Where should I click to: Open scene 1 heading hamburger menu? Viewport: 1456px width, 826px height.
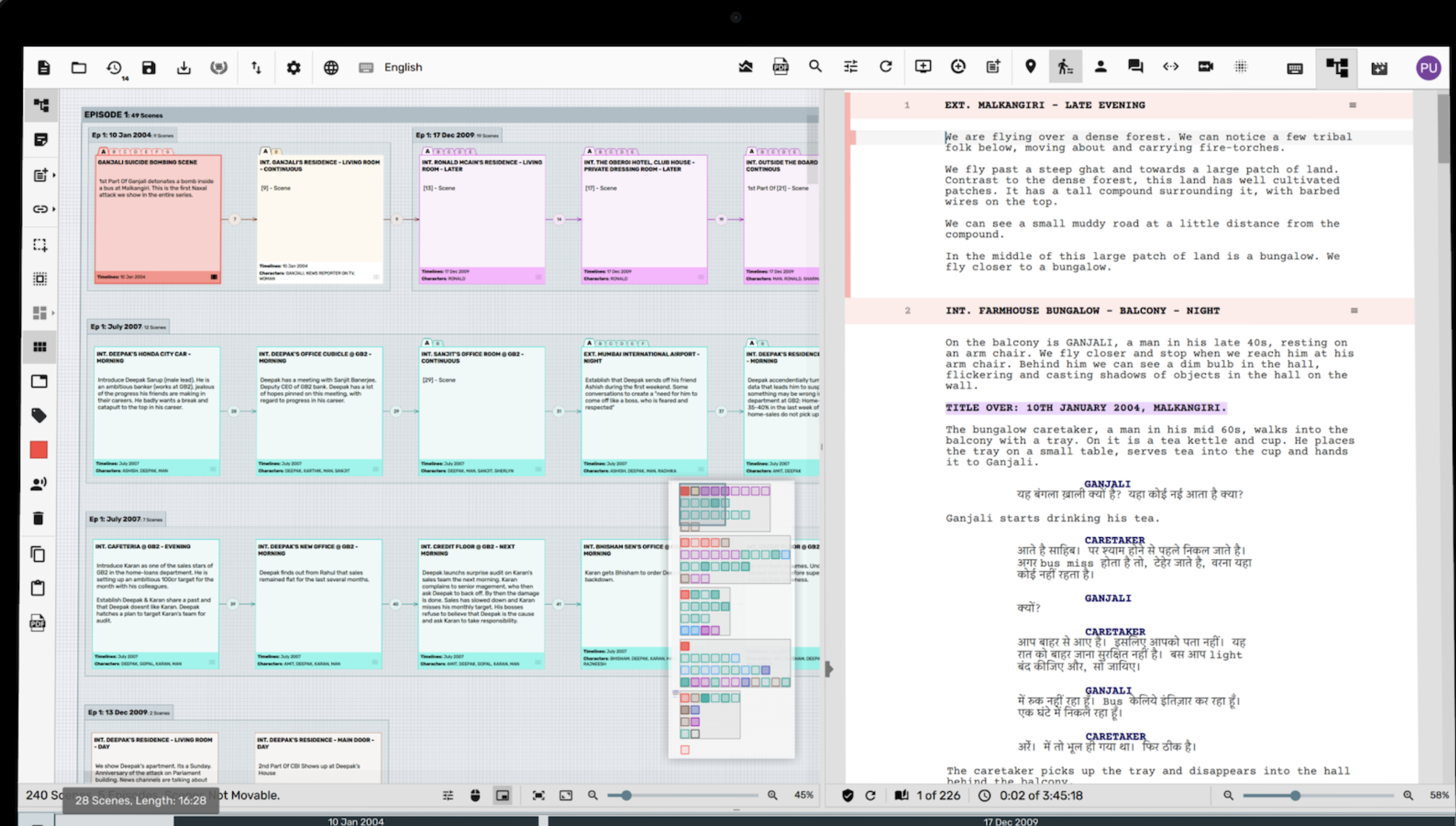point(1352,105)
